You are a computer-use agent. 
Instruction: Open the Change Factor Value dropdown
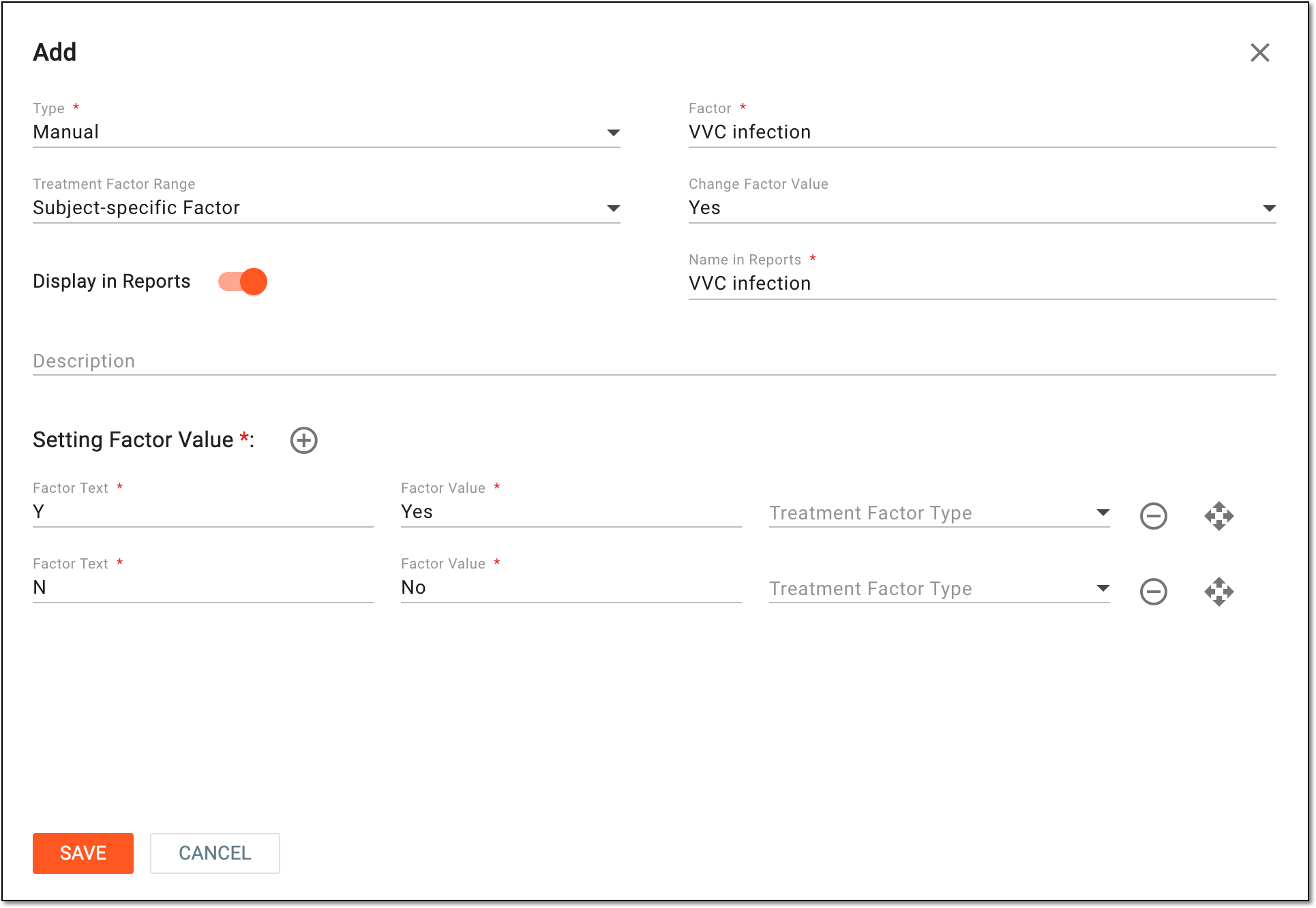[982, 208]
